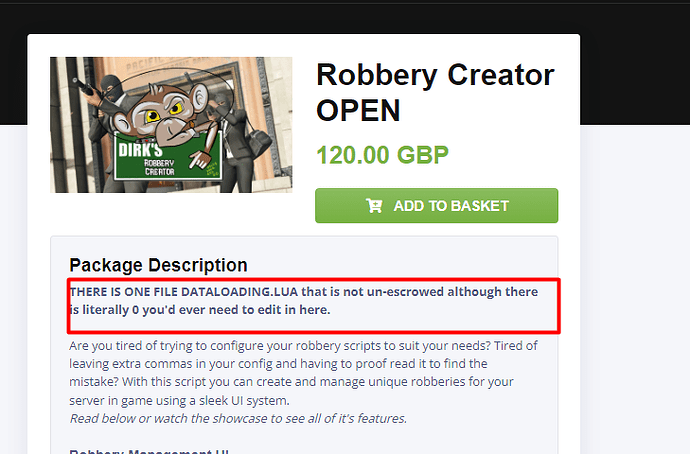
Task: Click the word OPEN in the title
Action: 358,110
